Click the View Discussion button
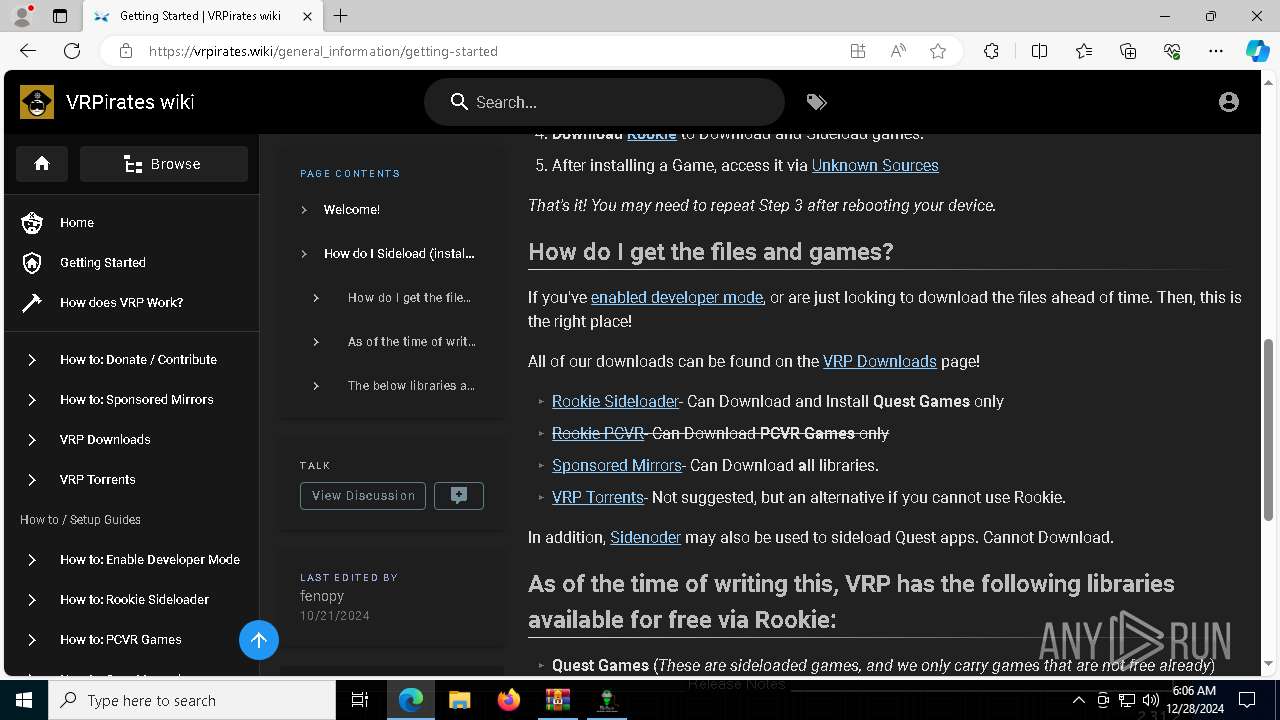 pos(363,496)
